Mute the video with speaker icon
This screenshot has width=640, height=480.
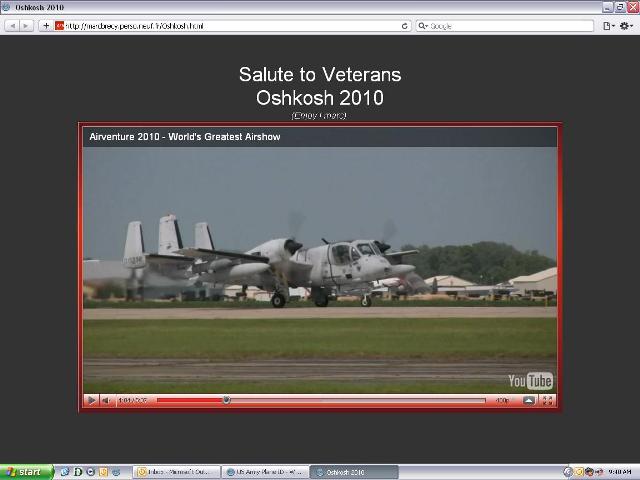(x=106, y=400)
